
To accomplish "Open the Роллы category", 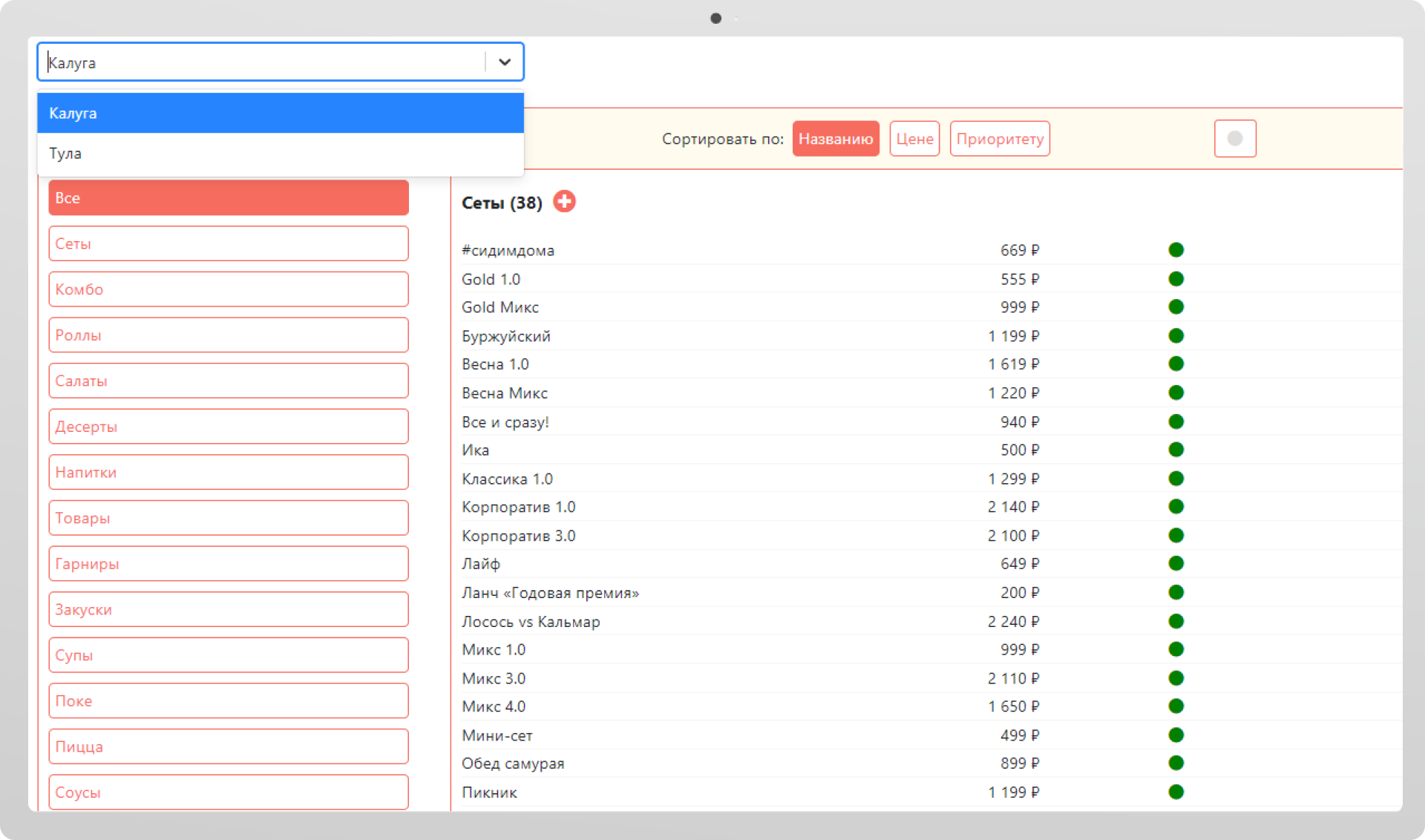I will tap(229, 335).
